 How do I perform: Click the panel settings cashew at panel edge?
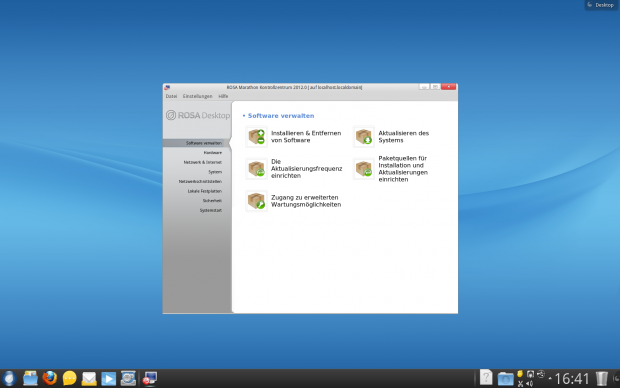(x=616, y=379)
